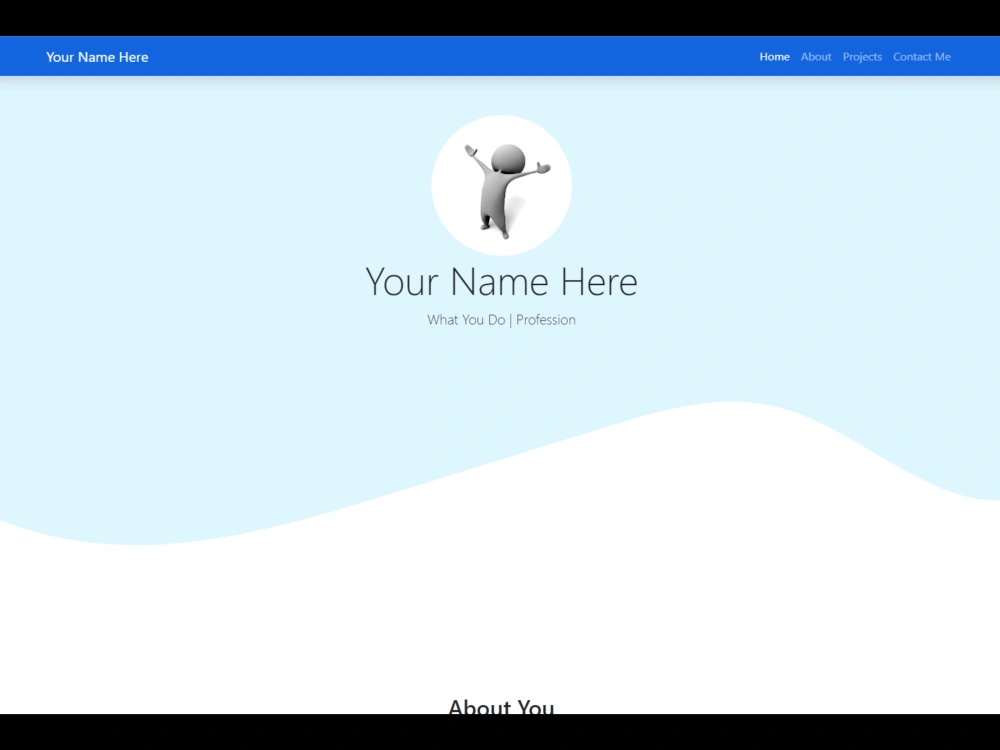Screen dimensions: 1000x750
Task: Select Contact Me in navbar
Action: coord(922,57)
